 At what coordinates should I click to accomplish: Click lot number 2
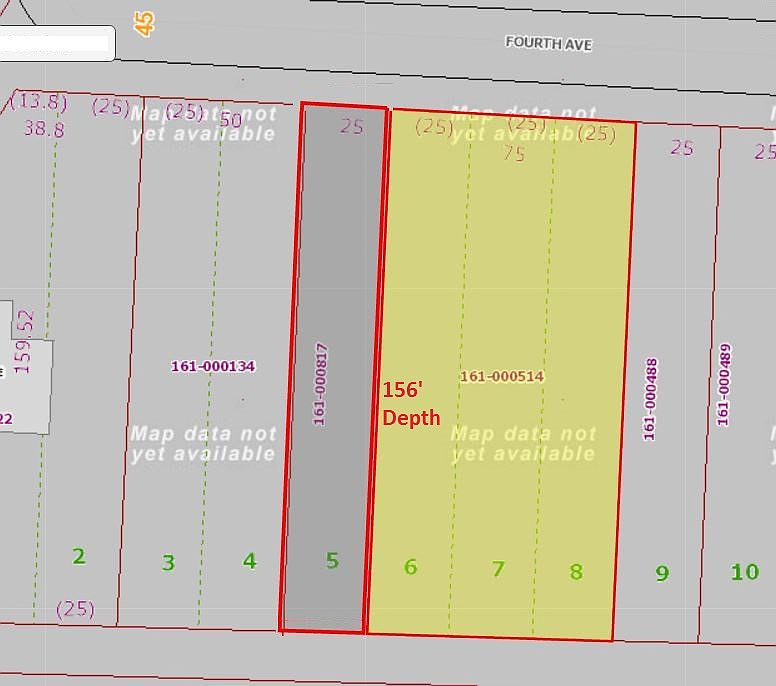pos(79,556)
